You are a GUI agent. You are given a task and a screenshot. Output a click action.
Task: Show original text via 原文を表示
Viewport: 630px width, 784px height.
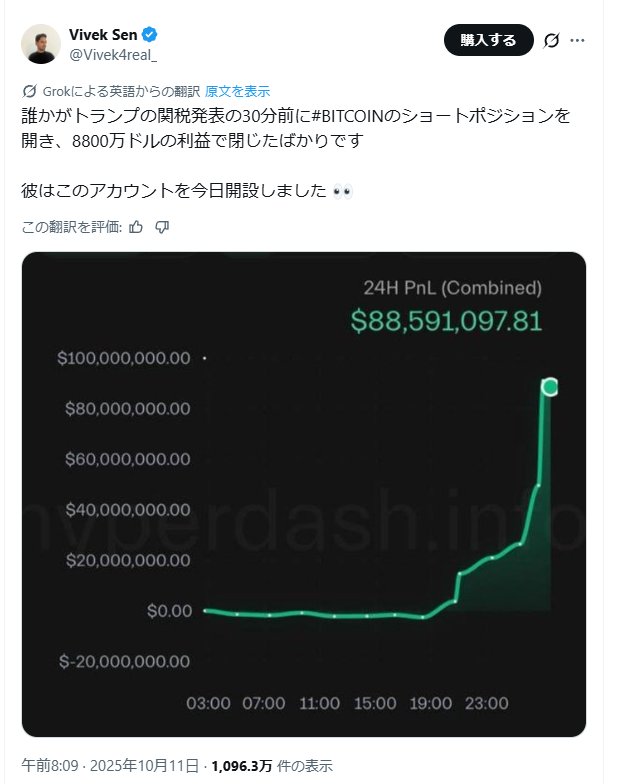tap(238, 91)
